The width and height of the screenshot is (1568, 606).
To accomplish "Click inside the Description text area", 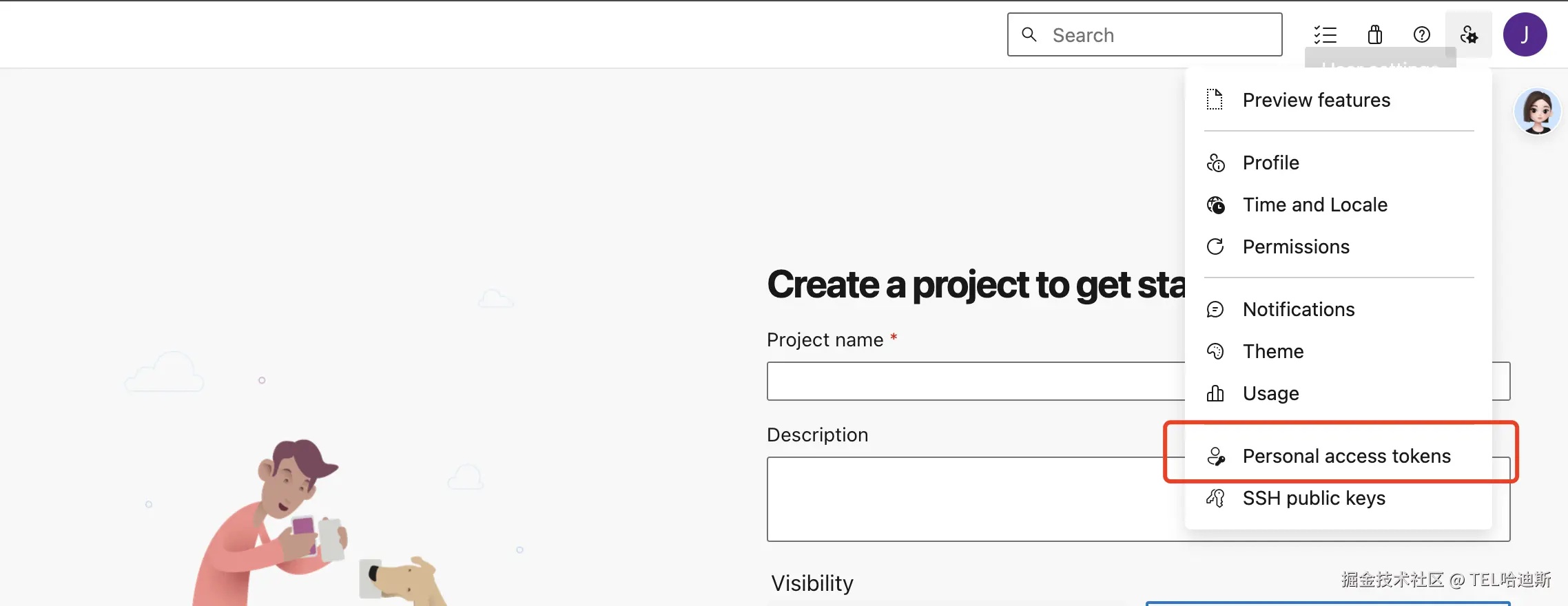I will point(971,499).
